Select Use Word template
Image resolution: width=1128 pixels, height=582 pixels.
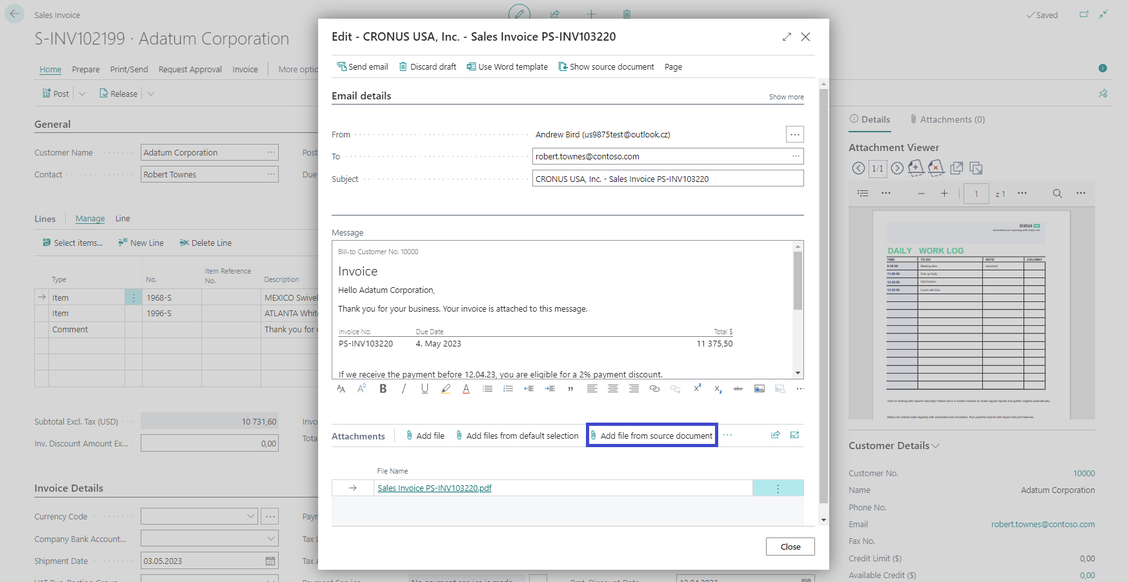click(x=507, y=67)
